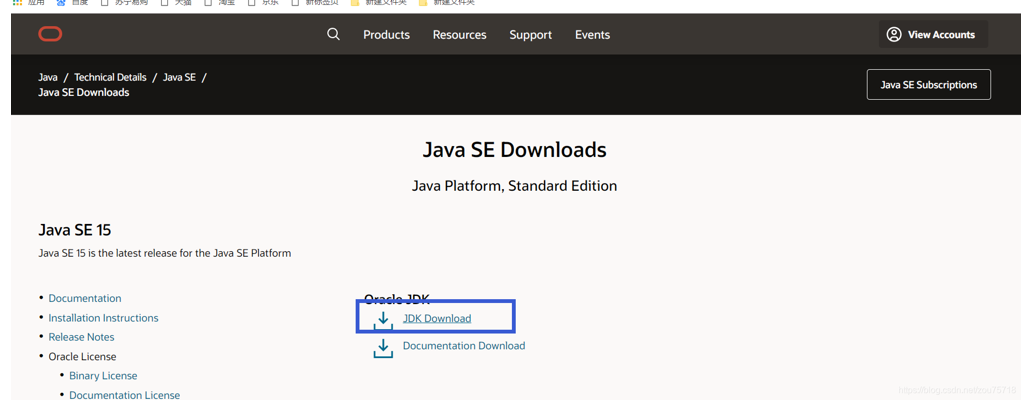This screenshot has height=416, width=1033.
Task: Open the Resources menu
Action: (x=459, y=35)
